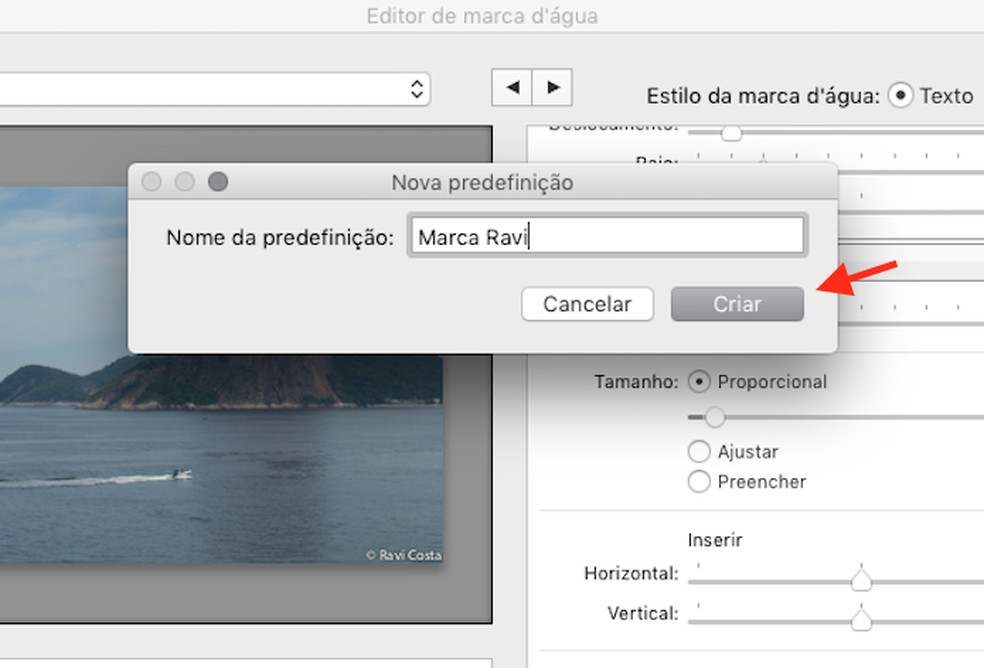Click the previous watermark navigation arrow
The image size is (984, 668).
point(512,88)
